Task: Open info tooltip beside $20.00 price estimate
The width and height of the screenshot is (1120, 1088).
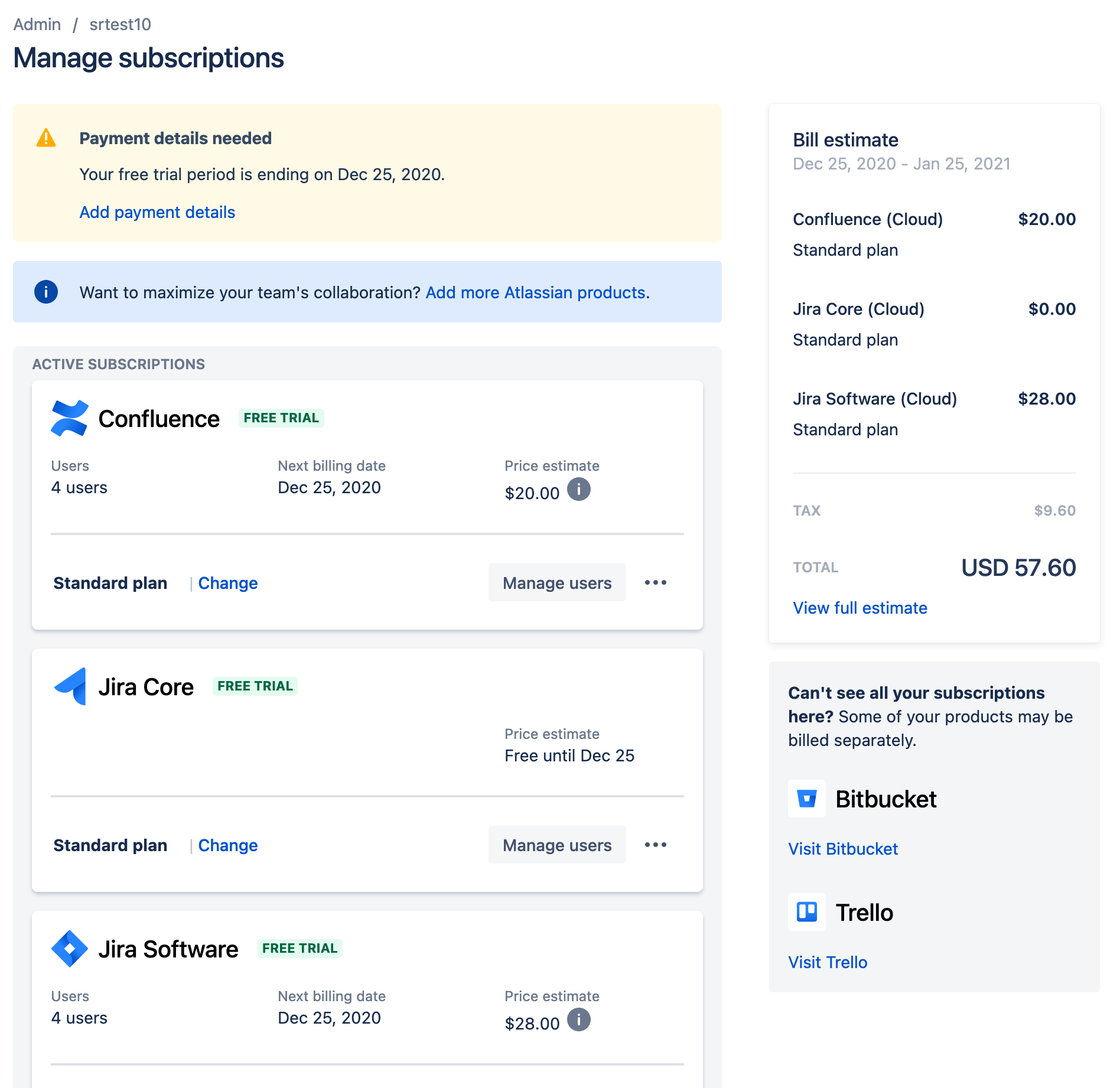Action: coord(579,489)
